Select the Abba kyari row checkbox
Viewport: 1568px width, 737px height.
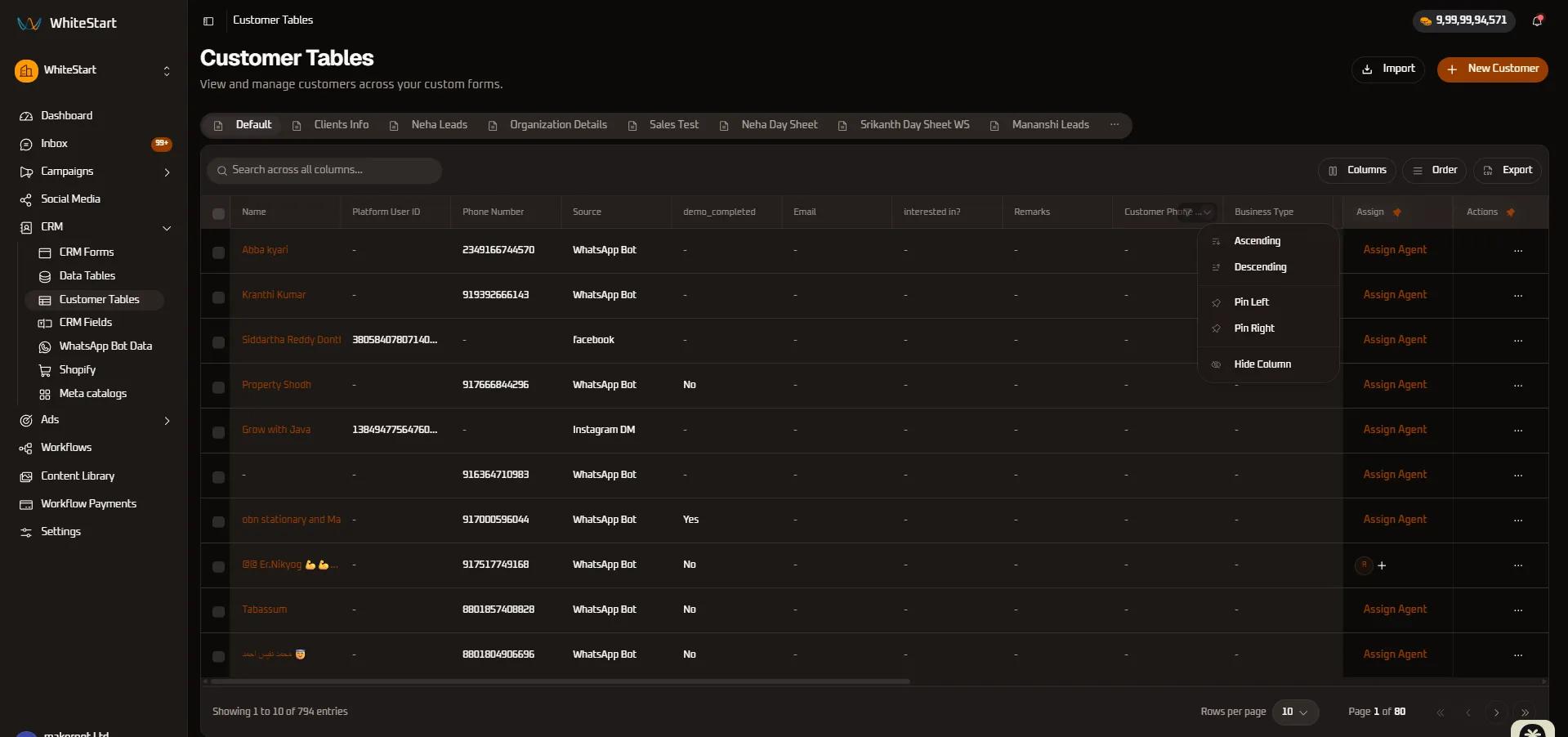[x=218, y=252]
